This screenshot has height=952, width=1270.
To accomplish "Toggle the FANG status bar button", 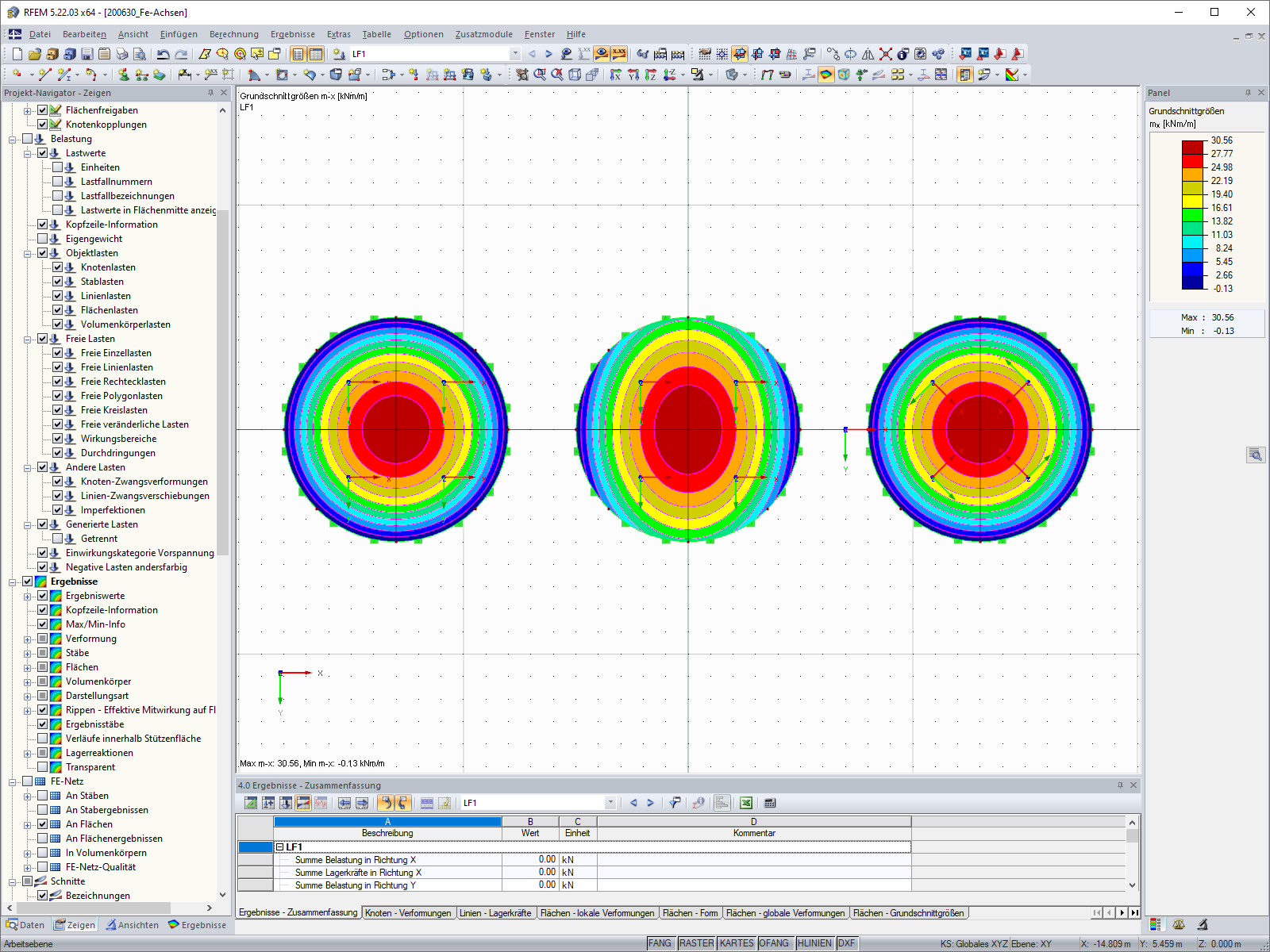I will click(660, 943).
